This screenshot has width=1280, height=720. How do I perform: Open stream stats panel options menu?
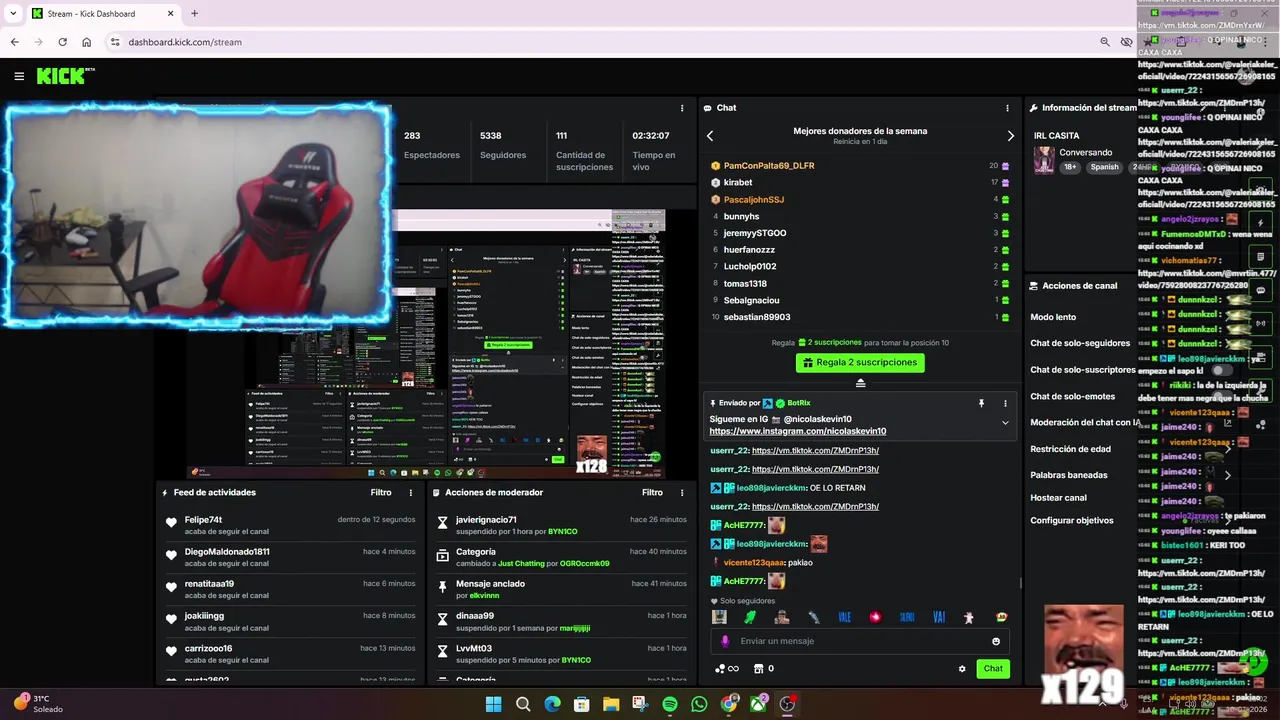(682, 108)
